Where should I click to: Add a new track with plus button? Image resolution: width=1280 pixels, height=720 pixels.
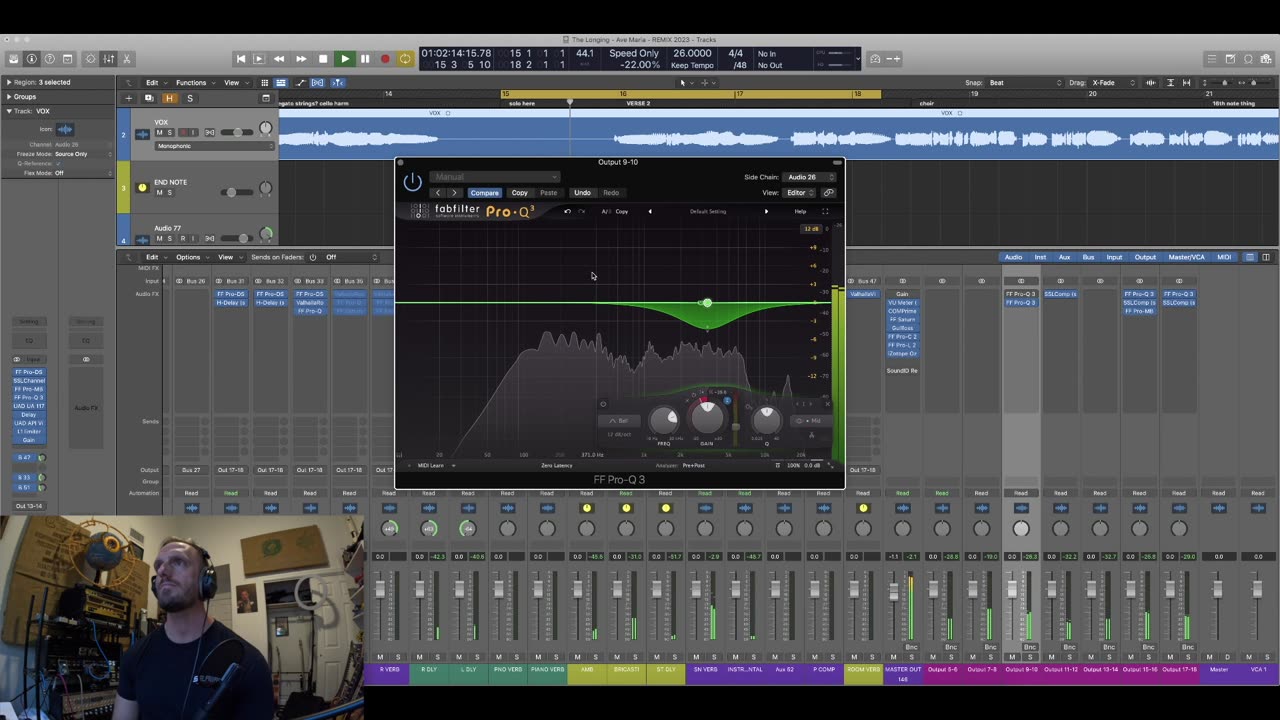(x=128, y=98)
